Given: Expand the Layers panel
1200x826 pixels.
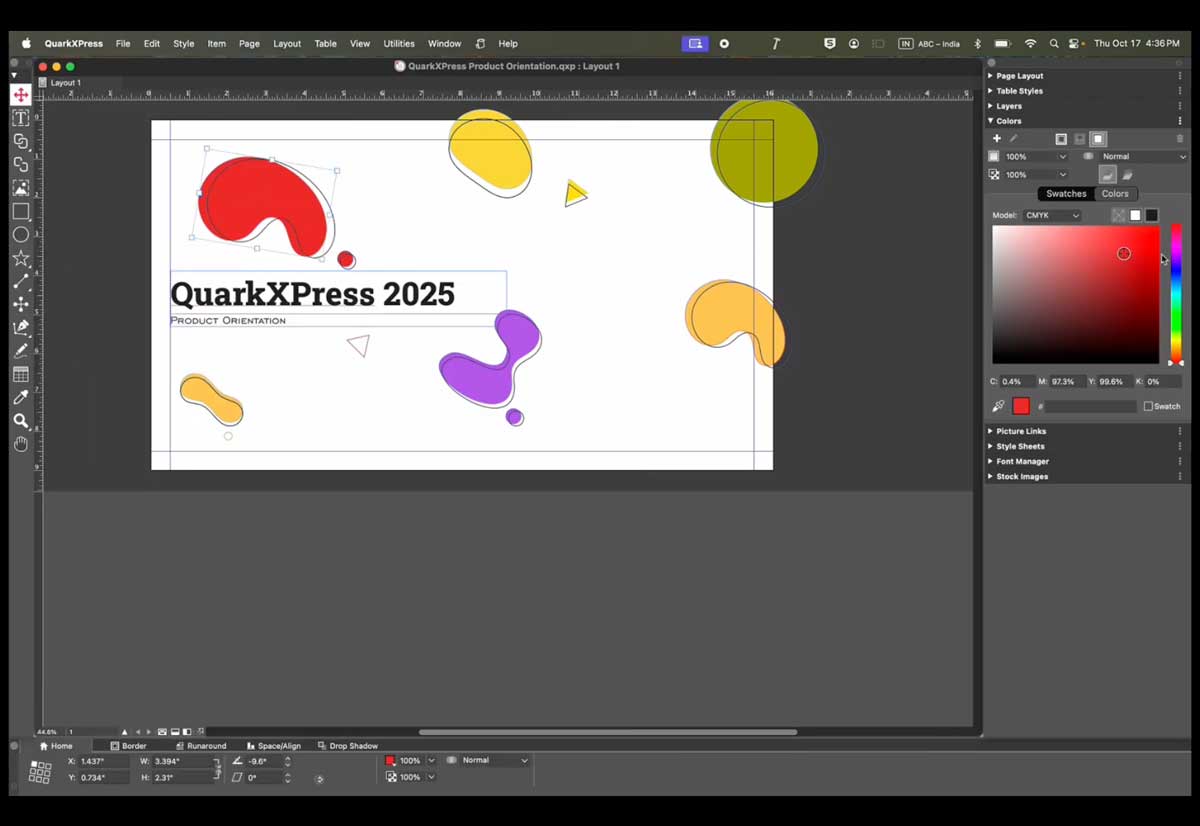Looking at the screenshot, I should tap(1008, 106).
